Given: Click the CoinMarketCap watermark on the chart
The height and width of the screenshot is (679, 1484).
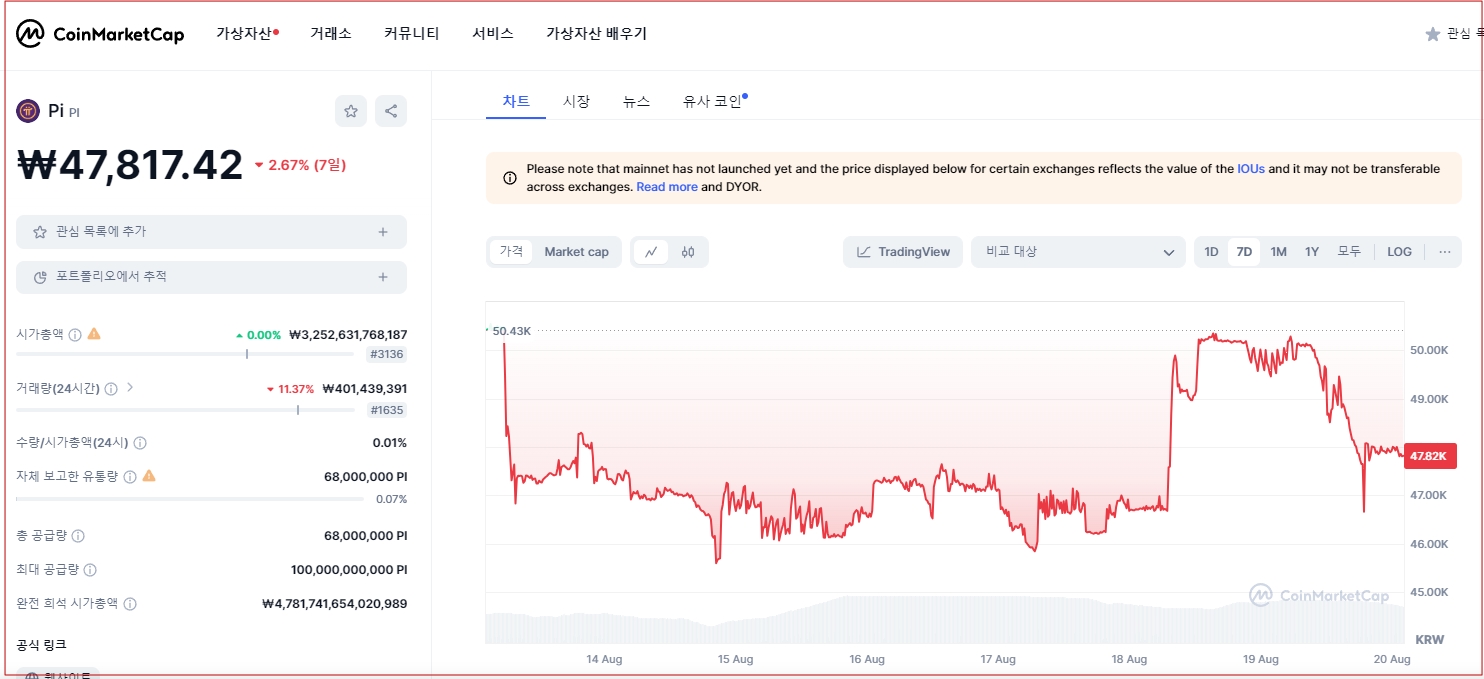Looking at the screenshot, I should (x=1321, y=595).
